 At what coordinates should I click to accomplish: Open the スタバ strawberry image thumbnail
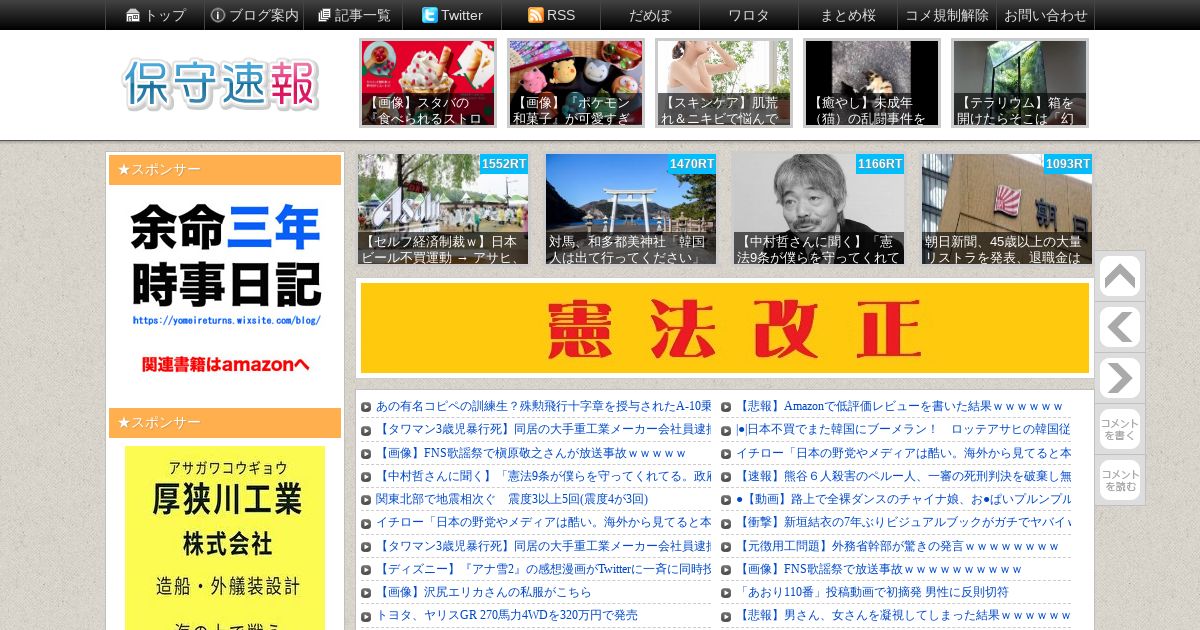coord(428,83)
